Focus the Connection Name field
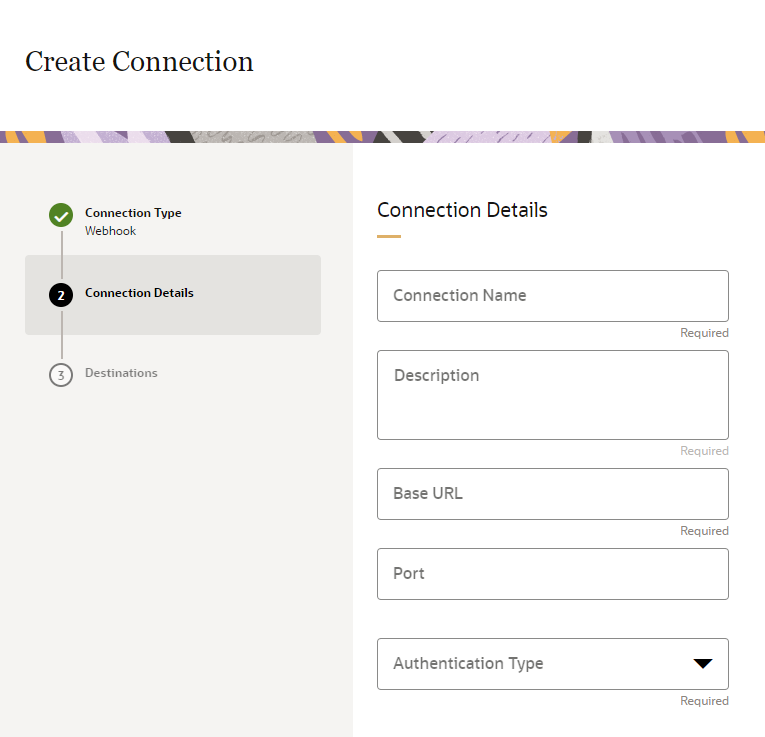Image resolution: width=765 pixels, height=737 pixels. (552, 296)
